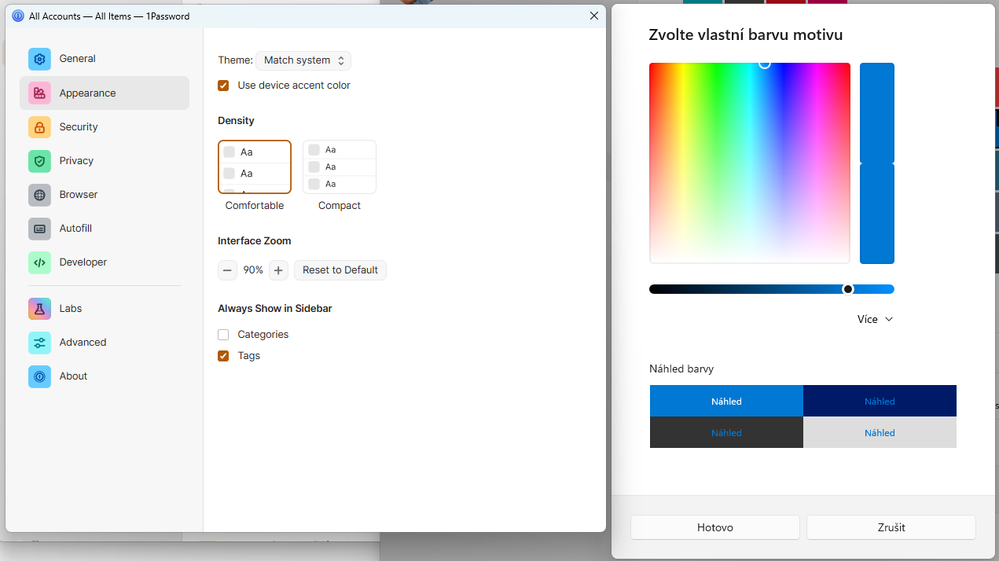Enable the Categories checkbox
The height and width of the screenshot is (561, 999).
point(224,335)
